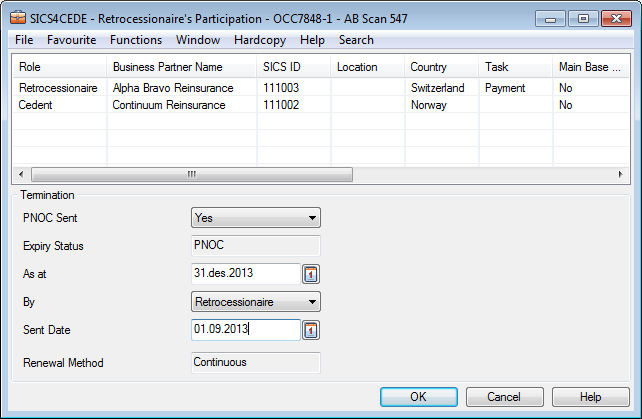
Task: Open the Functions menu
Action: (x=136, y=40)
